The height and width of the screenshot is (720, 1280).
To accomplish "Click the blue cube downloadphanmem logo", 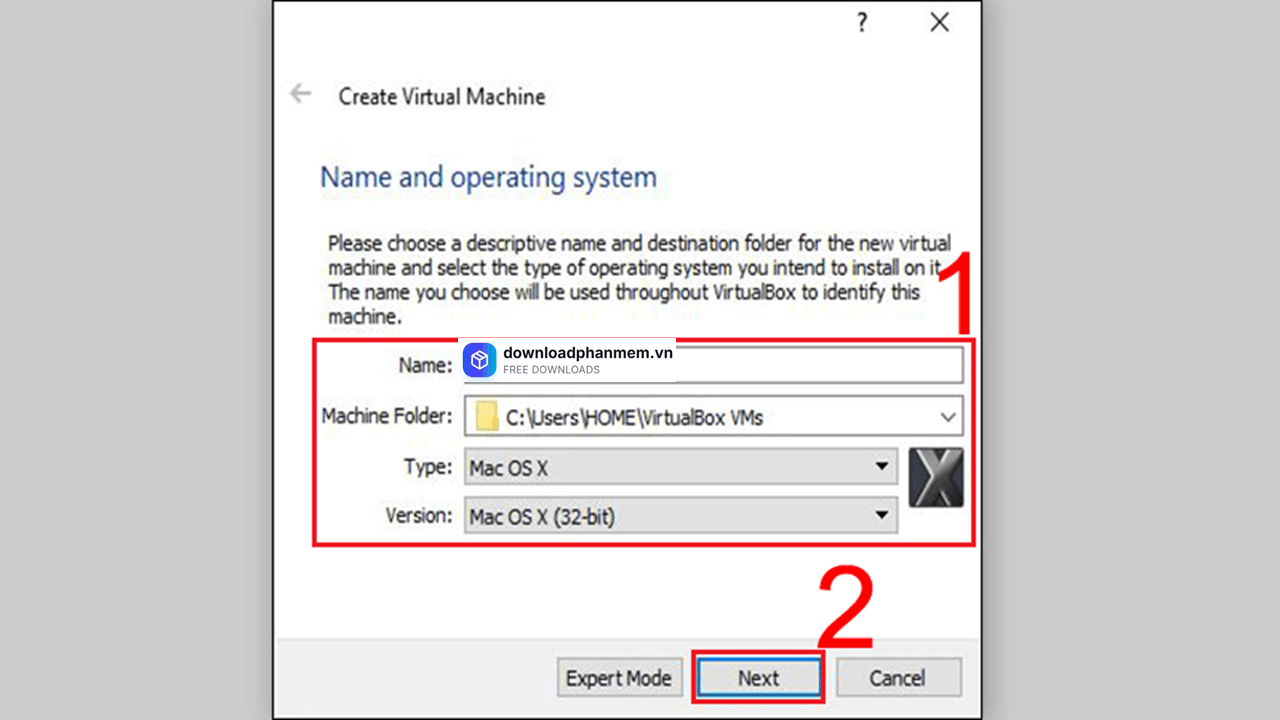I will pyautogui.click(x=480, y=360).
